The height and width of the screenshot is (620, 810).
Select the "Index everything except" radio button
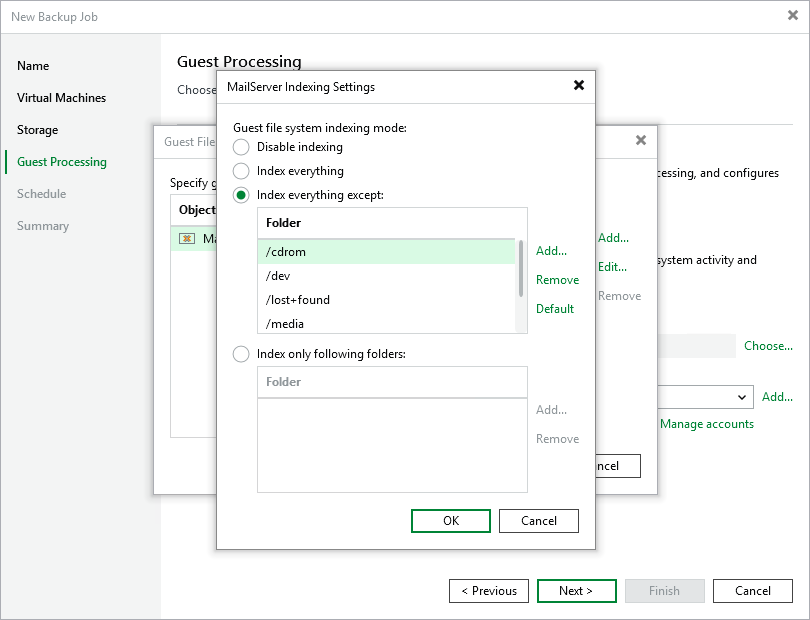click(240, 195)
